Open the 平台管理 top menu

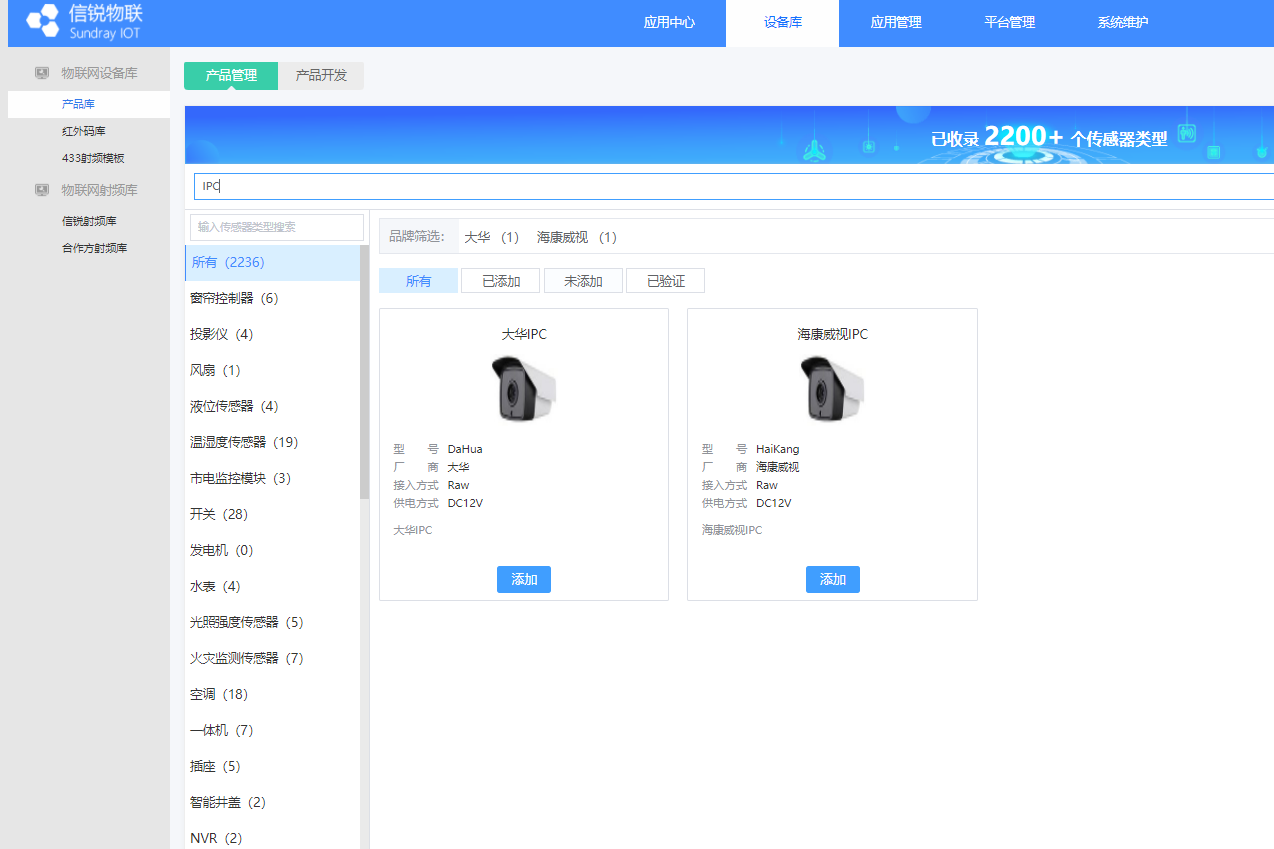pyautogui.click(x=1010, y=23)
